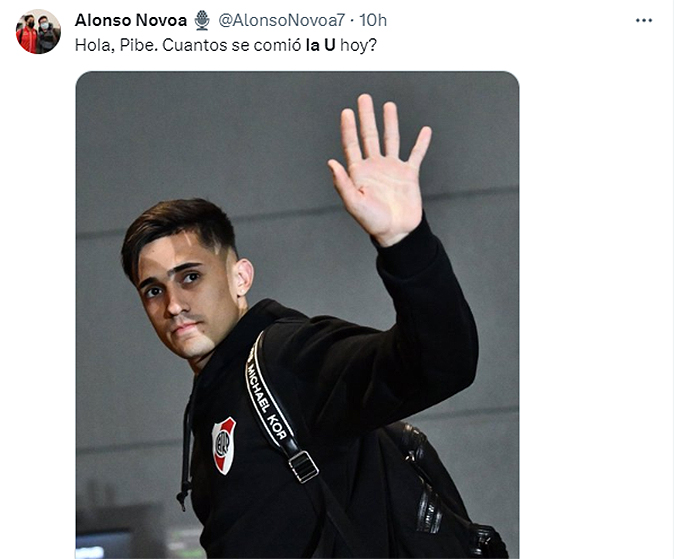Viewport: 674px width, 559px height.
Task: Click the word "hoy?" ending the tweet
Action: pyautogui.click(x=358, y=45)
